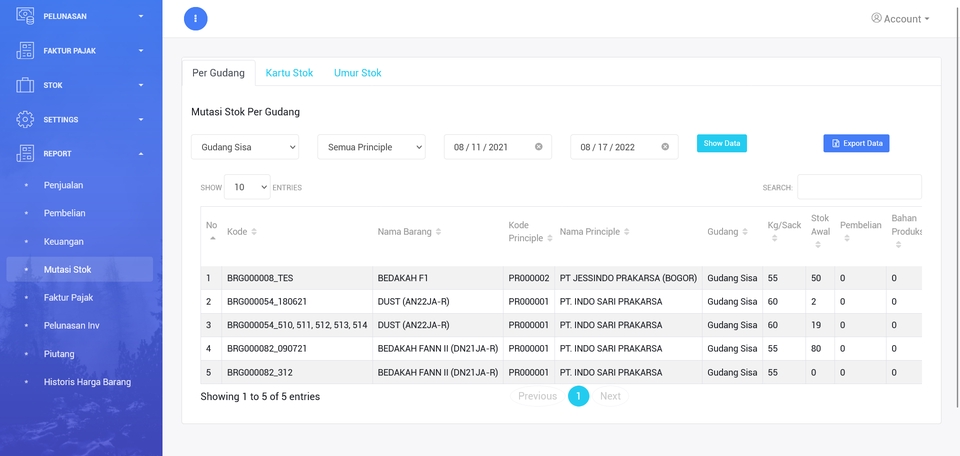Screen dimensions: 960x456
Task: Clear the end date 08/17/2022 field
Action: (x=666, y=147)
